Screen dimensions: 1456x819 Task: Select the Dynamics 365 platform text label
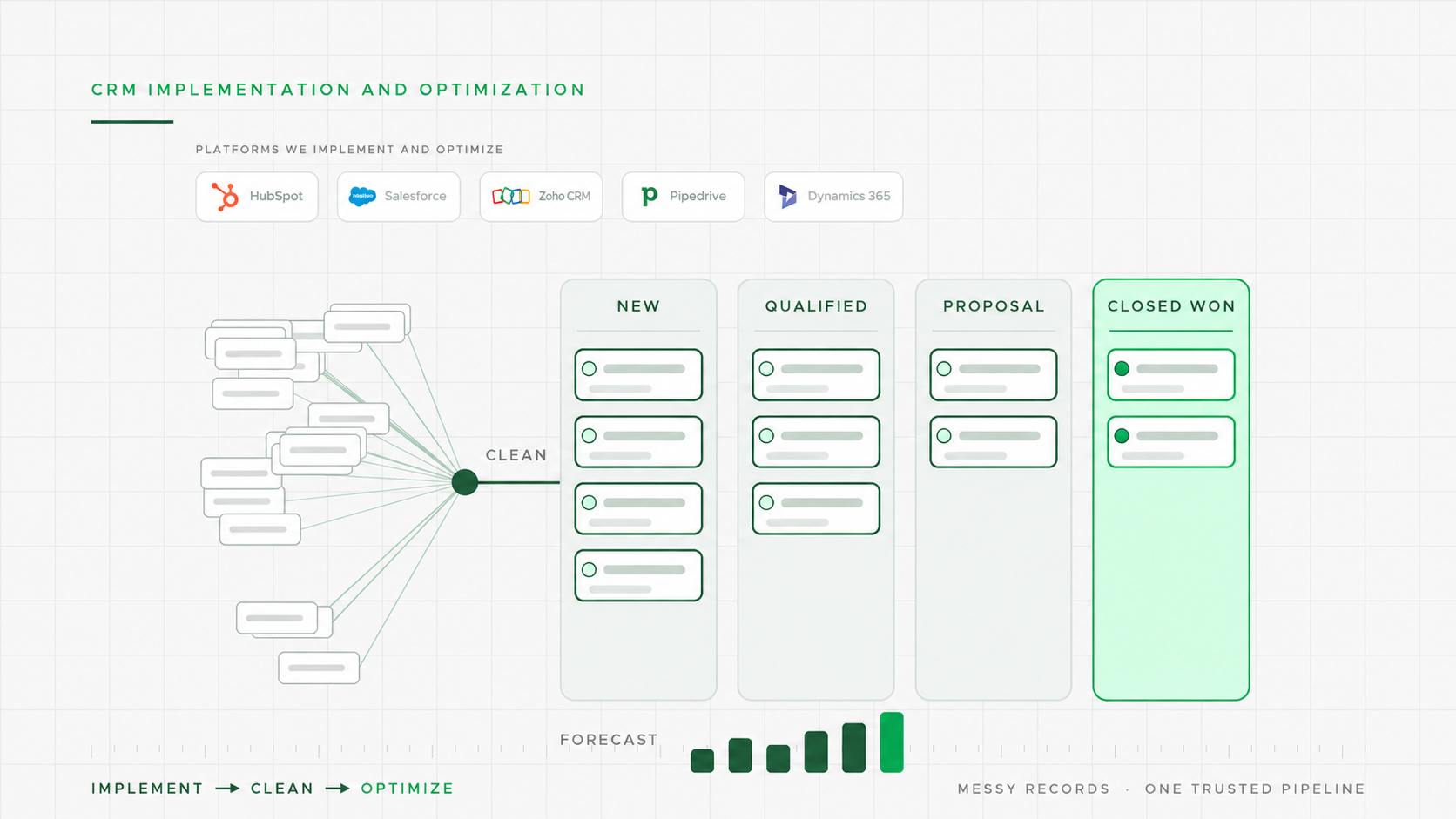849,197
